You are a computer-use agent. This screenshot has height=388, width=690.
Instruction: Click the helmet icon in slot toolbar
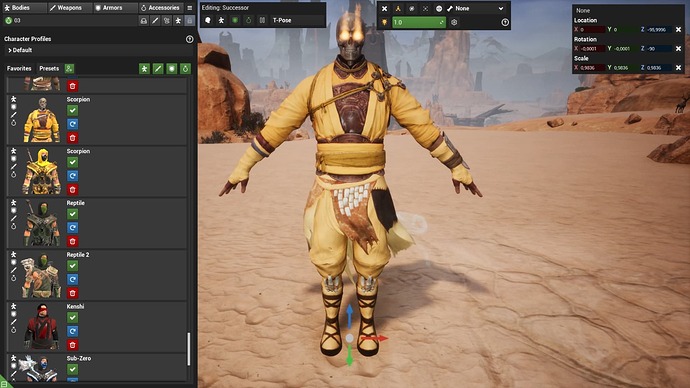[143, 21]
